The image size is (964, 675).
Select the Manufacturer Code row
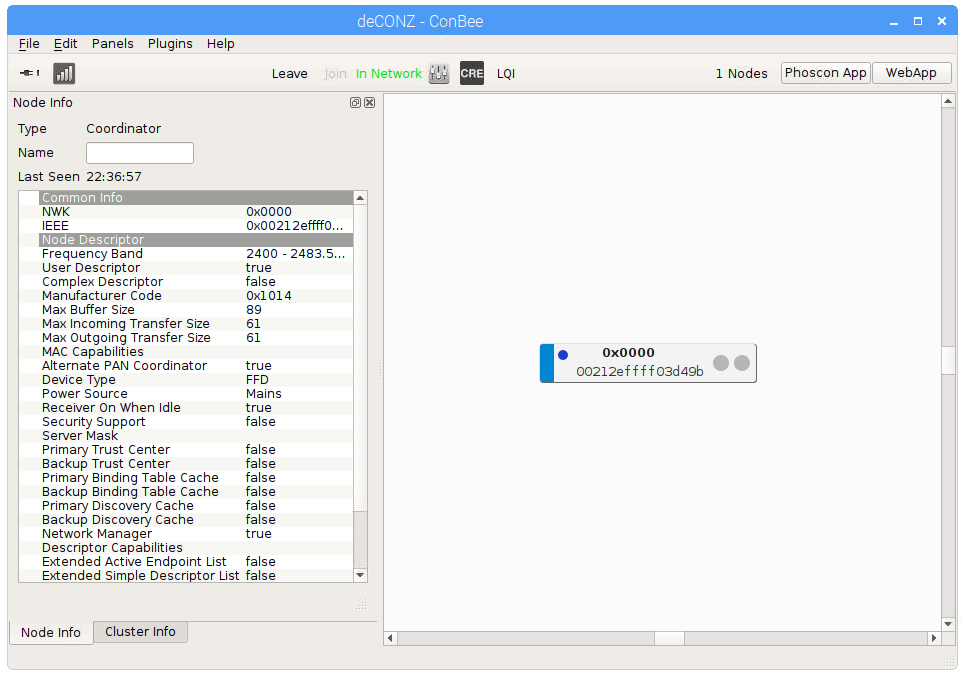click(186, 296)
